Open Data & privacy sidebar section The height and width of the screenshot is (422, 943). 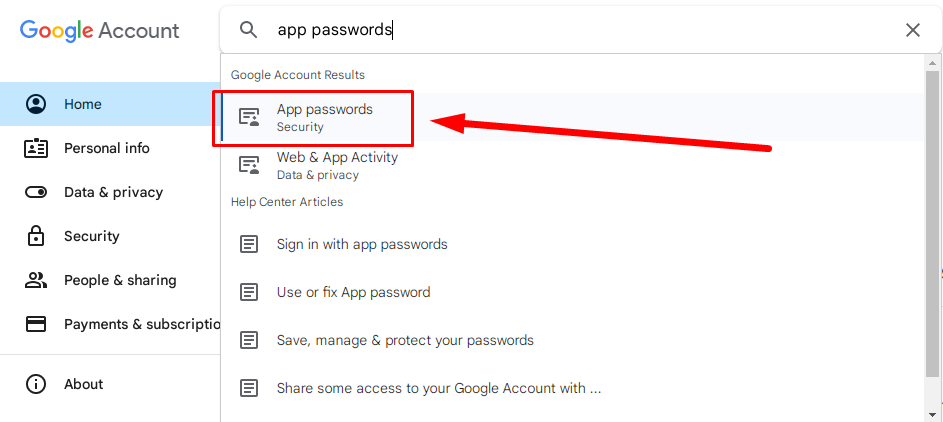pos(113,192)
